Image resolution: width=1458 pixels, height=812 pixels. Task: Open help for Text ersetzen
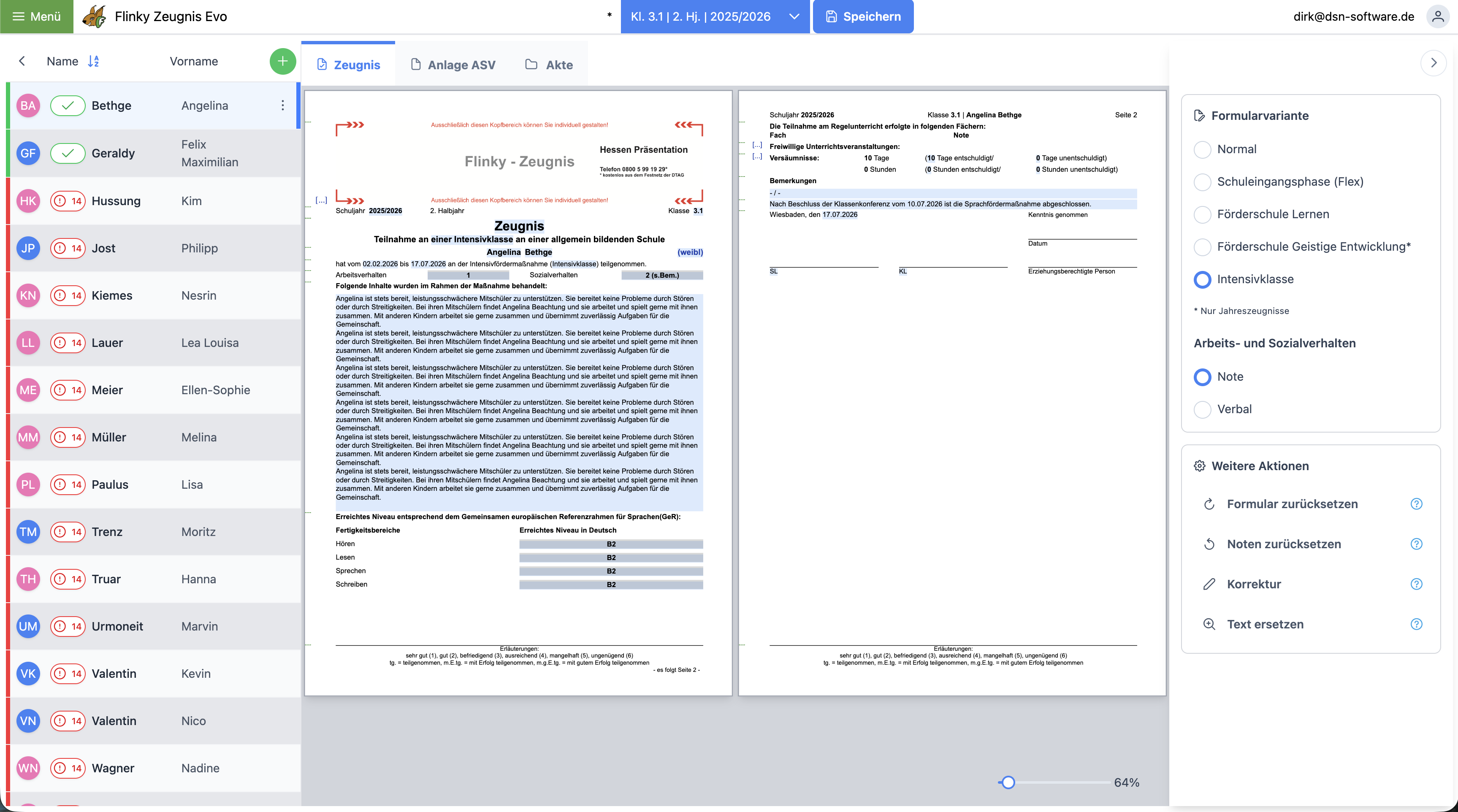click(1416, 624)
